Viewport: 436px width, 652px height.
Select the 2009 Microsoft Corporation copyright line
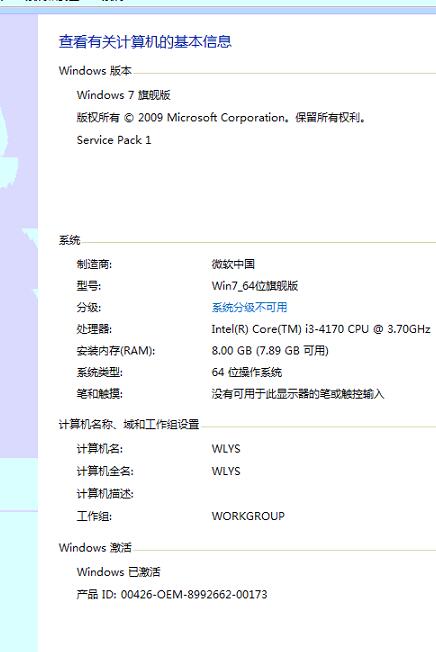pyautogui.click(x=221, y=118)
